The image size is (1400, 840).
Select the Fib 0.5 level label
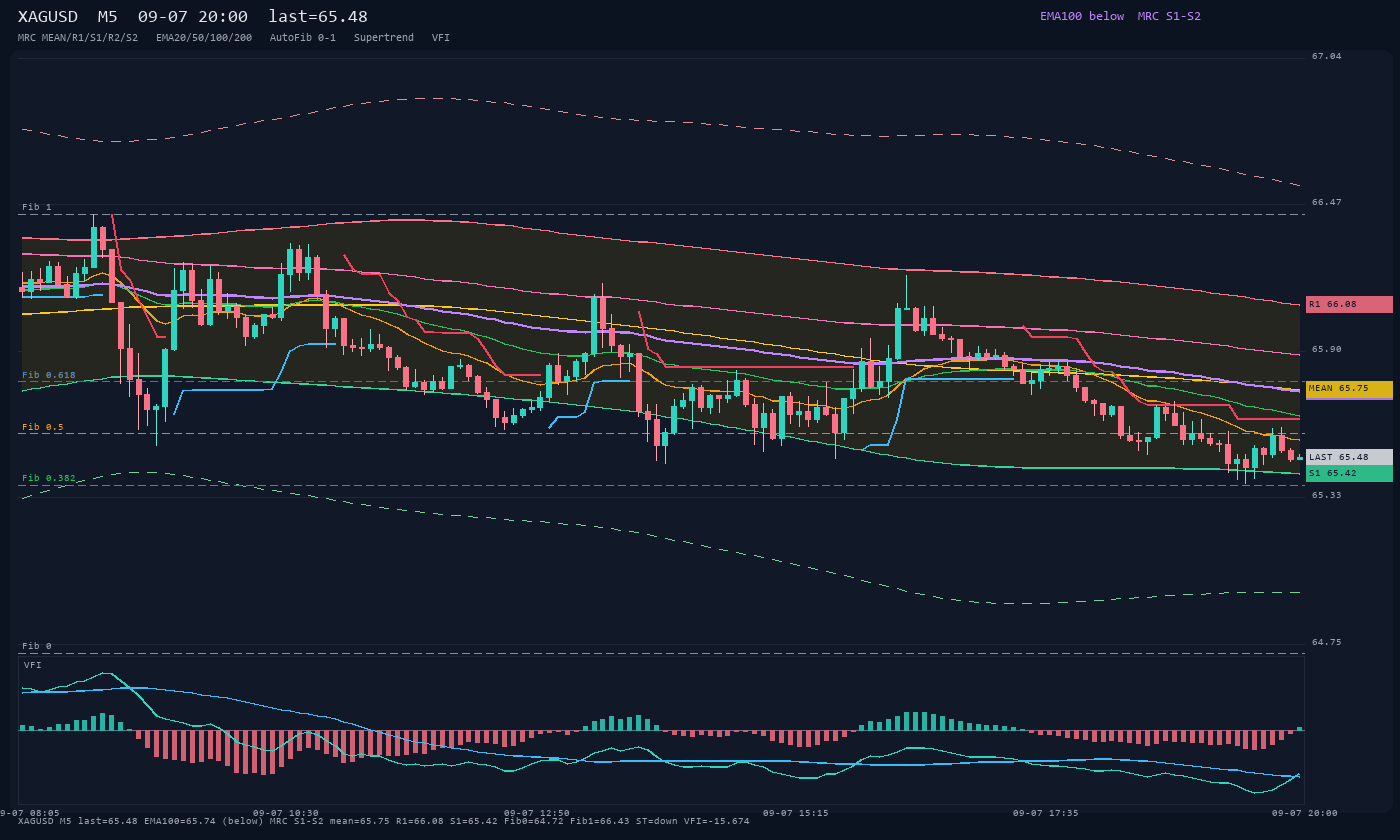[43, 427]
